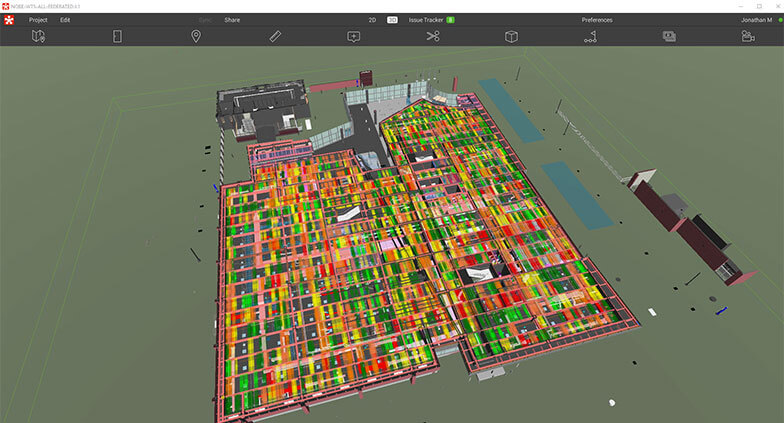Click the video camera tool
This screenshot has height=423, width=784.
[748, 36]
